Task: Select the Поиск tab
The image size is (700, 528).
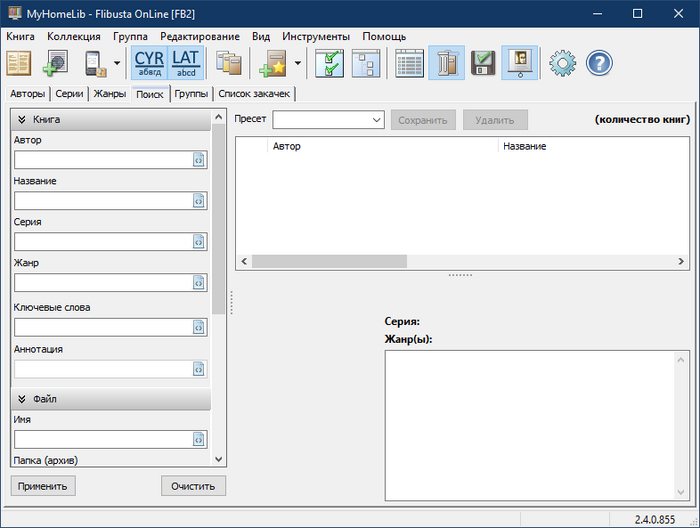Action: (150, 94)
